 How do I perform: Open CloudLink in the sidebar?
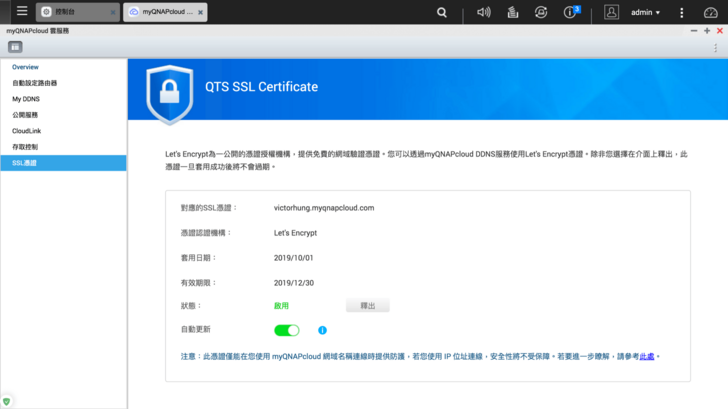coord(27,131)
